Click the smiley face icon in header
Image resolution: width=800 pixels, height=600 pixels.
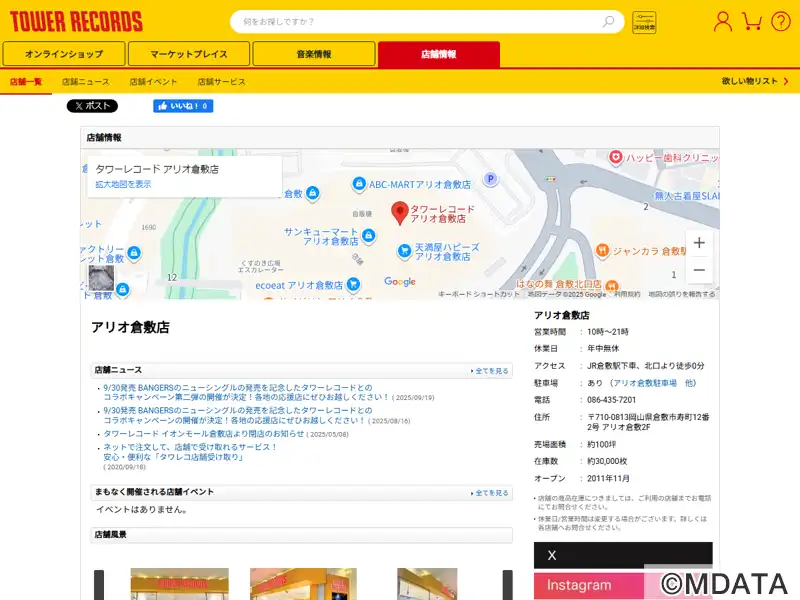coord(780,21)
